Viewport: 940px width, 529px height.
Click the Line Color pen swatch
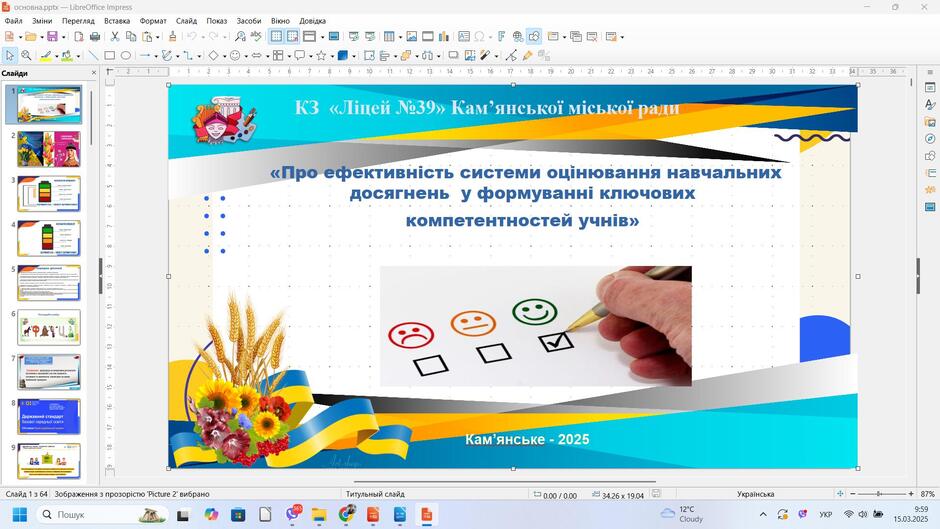[x=46, y=55]
